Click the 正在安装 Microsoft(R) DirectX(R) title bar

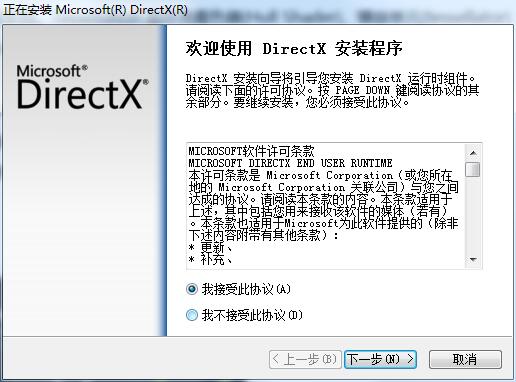click(258, 10)
